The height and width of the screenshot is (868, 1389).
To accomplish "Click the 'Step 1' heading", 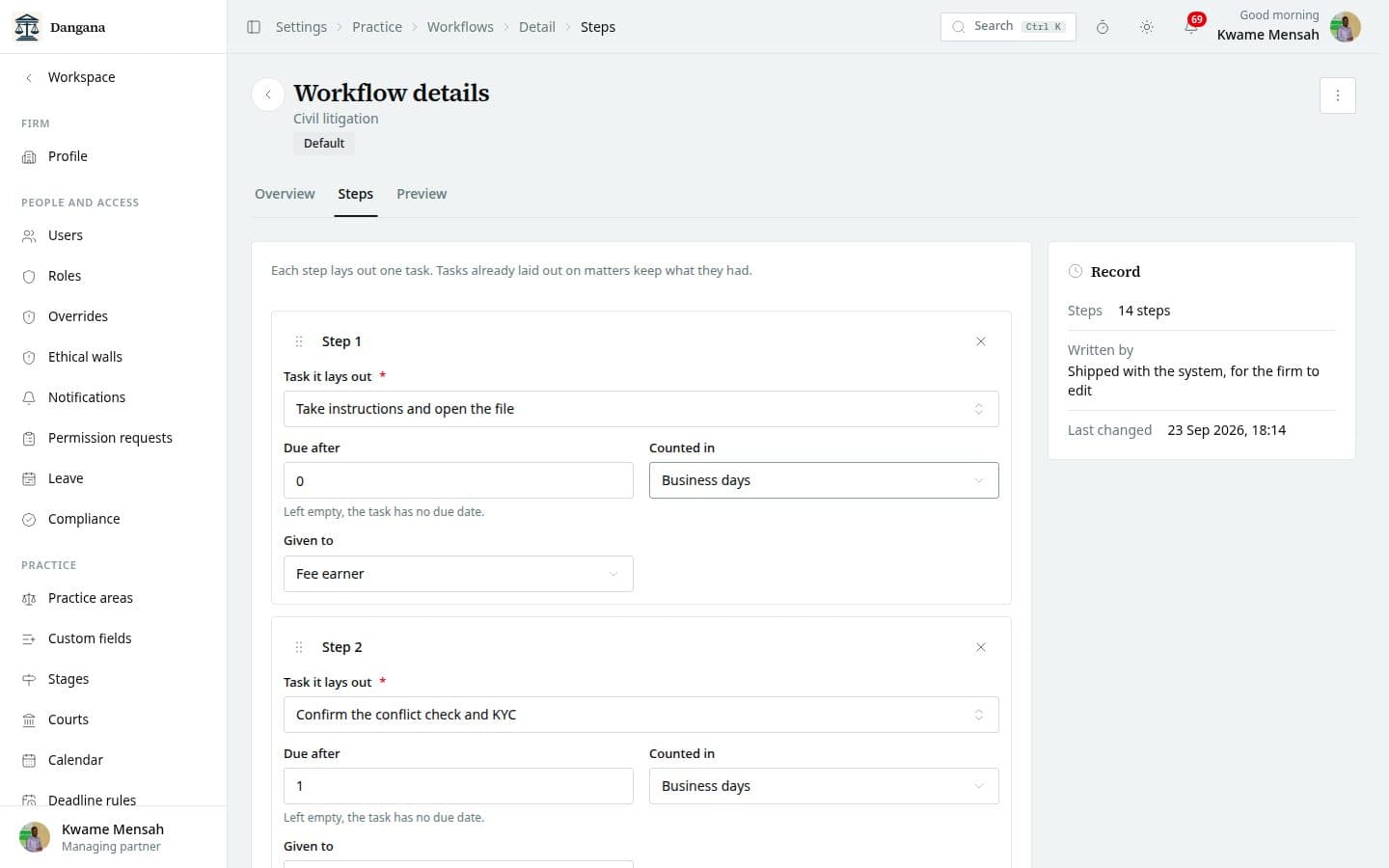I will coord(341,341).
